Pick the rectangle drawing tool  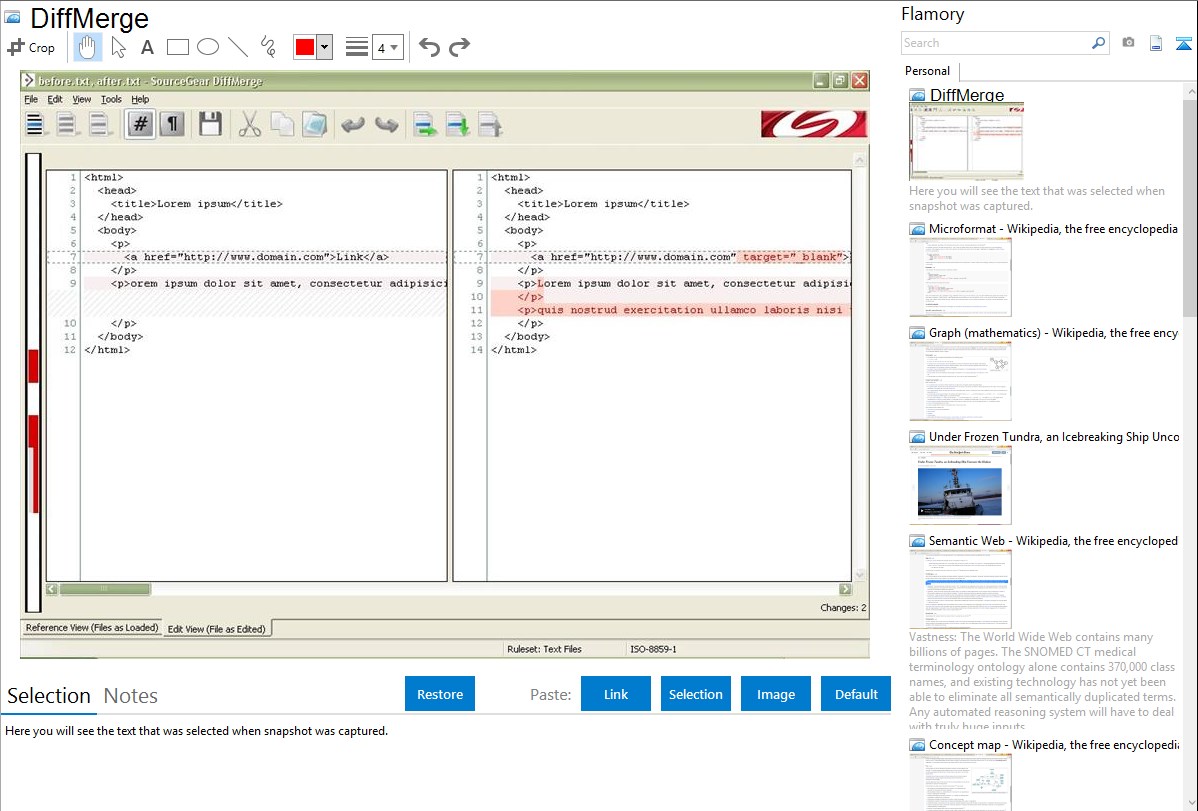click(x=177, y=47)
